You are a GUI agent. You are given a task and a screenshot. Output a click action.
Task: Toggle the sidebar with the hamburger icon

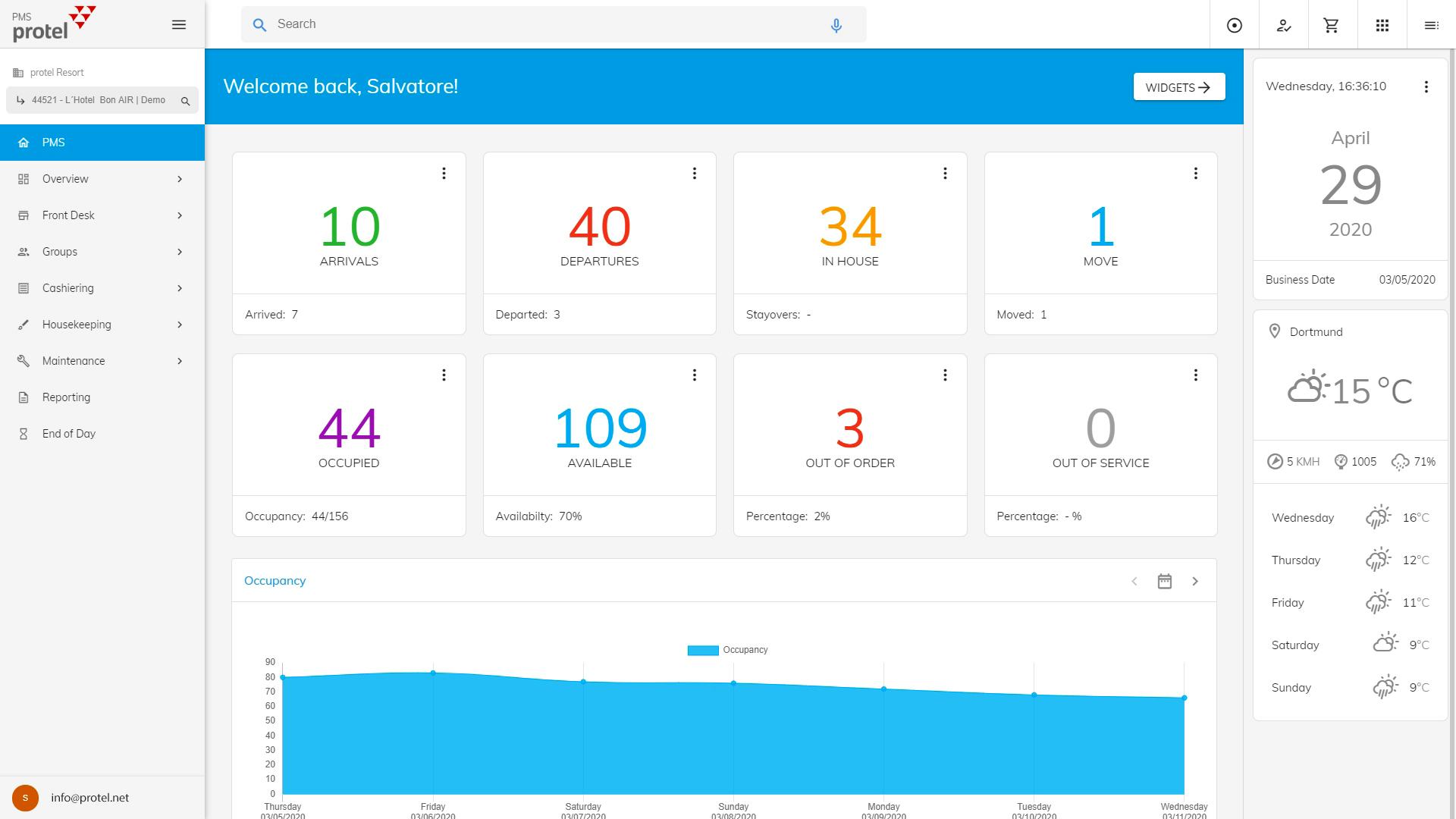coord(179,24)
